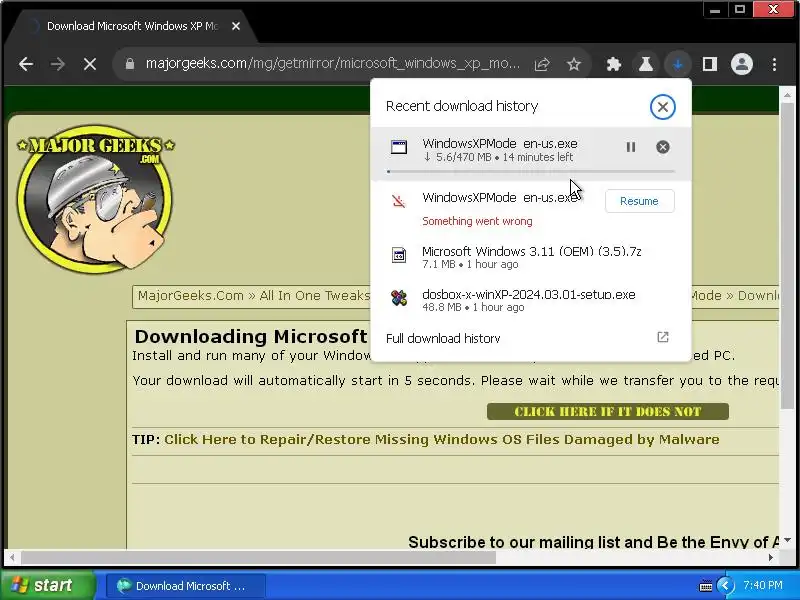Click the Downloading Microsoft heading
800x600 pixels.
coord(251,337)
